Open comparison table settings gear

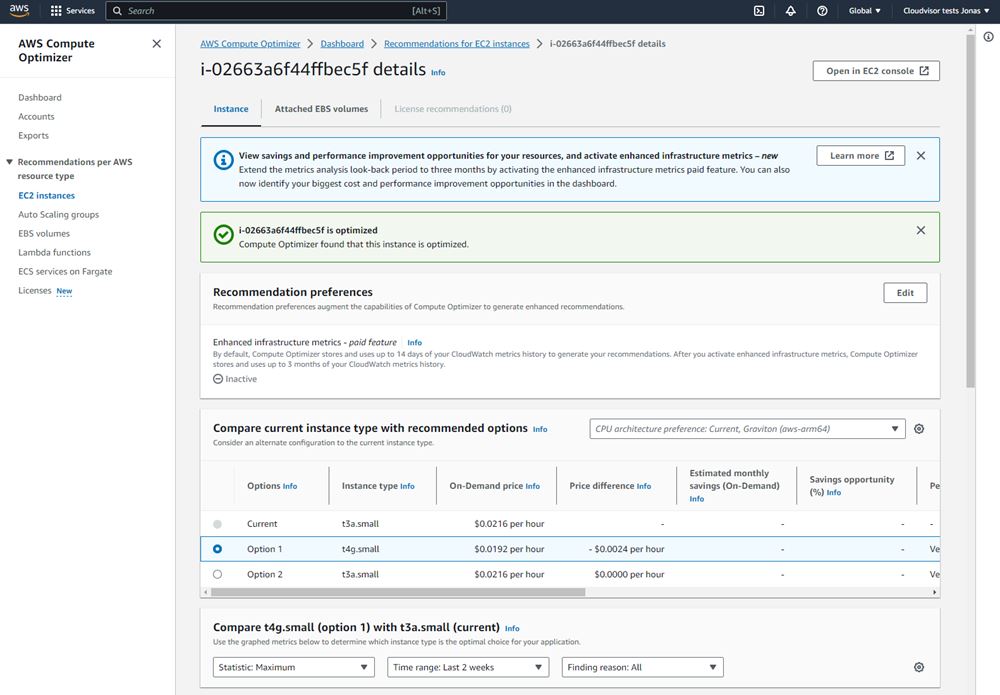pos(919,429)
